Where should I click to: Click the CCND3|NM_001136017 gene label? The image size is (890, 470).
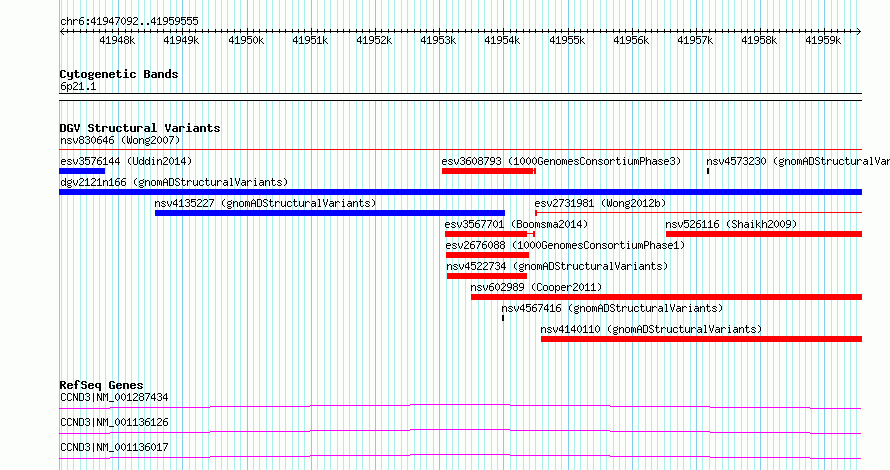coord(114,447)
